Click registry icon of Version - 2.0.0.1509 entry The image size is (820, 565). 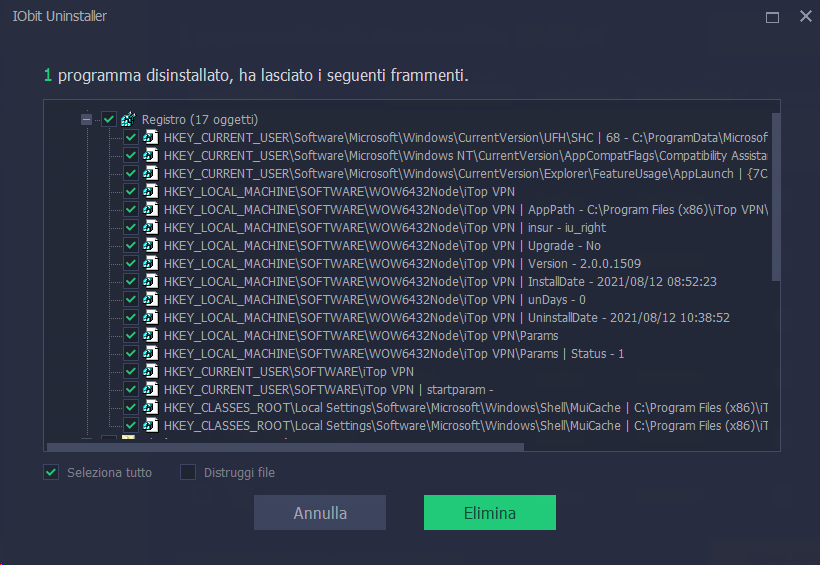click(151, 264)
